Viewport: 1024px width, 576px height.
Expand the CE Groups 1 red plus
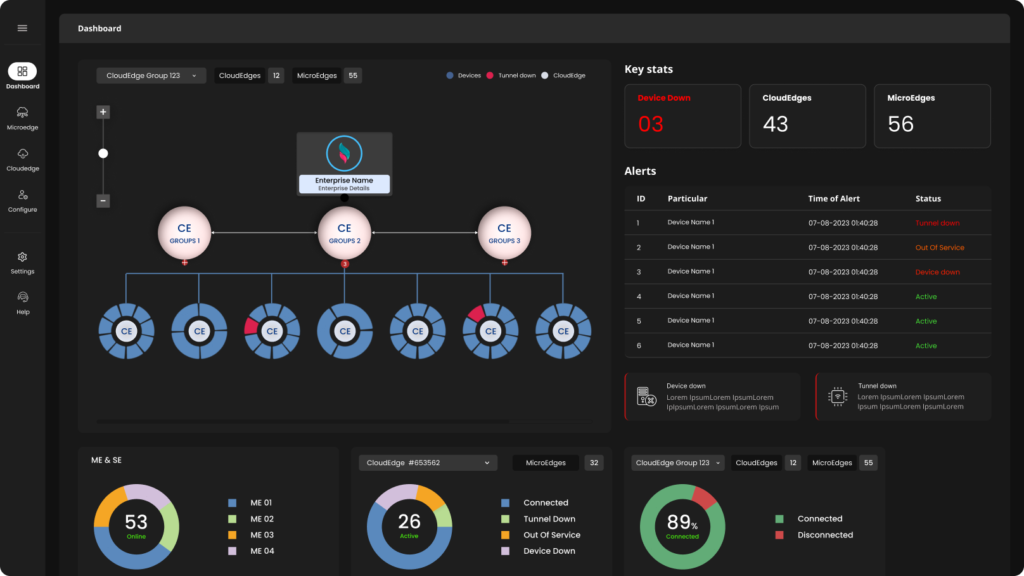pos(184,263)
